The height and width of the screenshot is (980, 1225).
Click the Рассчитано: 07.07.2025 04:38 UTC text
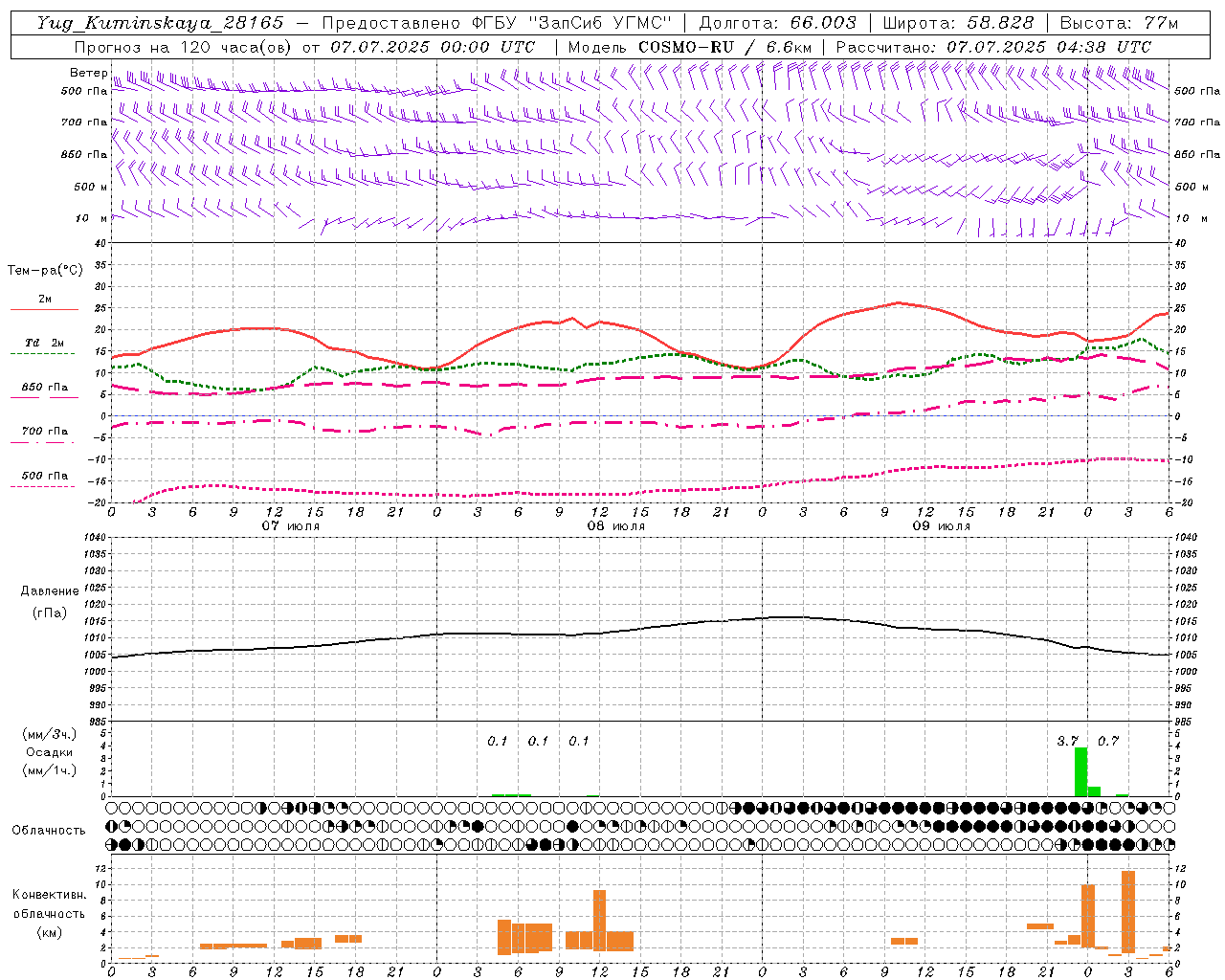(x=993, y=47)
